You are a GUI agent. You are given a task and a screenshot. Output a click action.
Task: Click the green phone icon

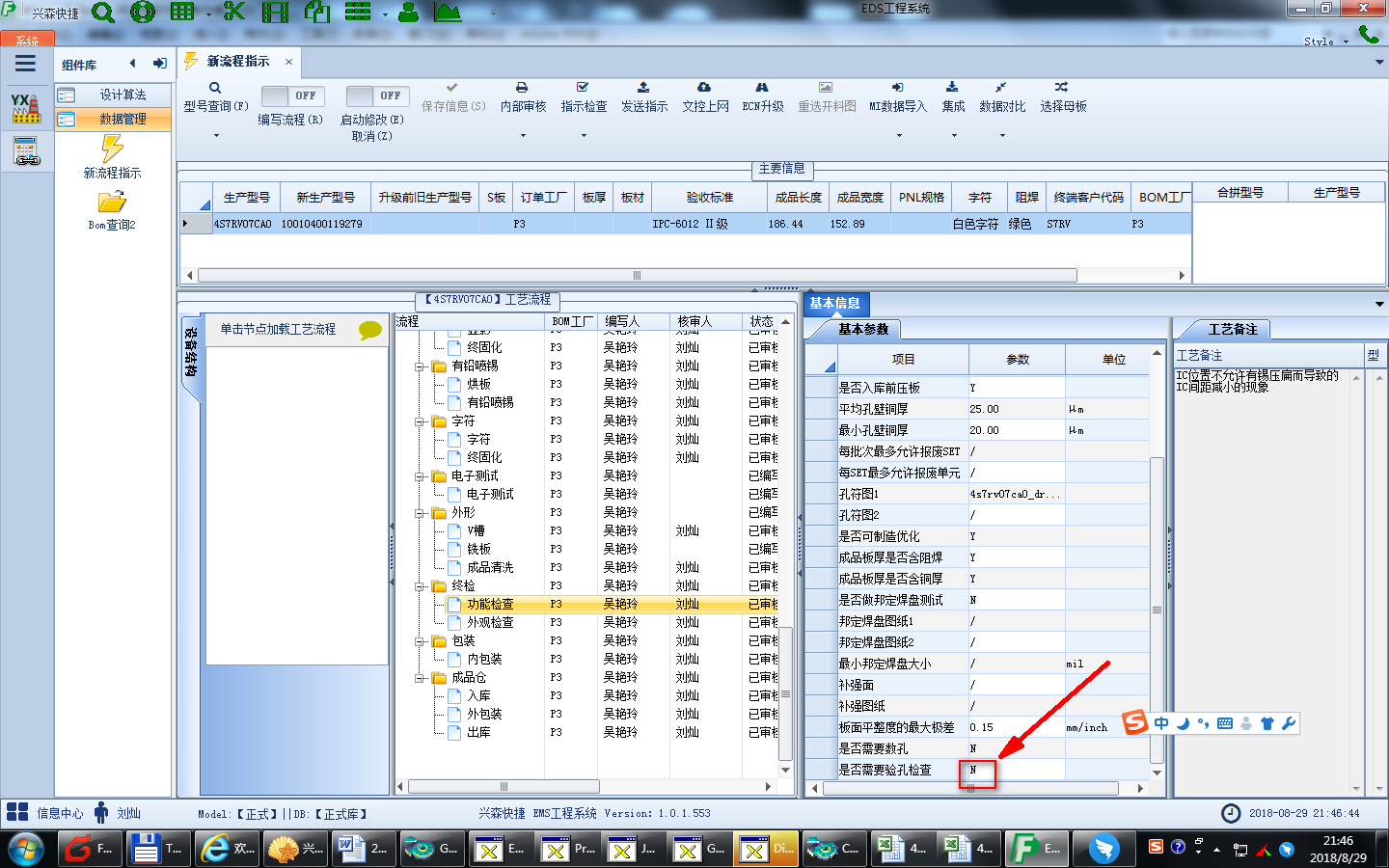[1369, 34]
